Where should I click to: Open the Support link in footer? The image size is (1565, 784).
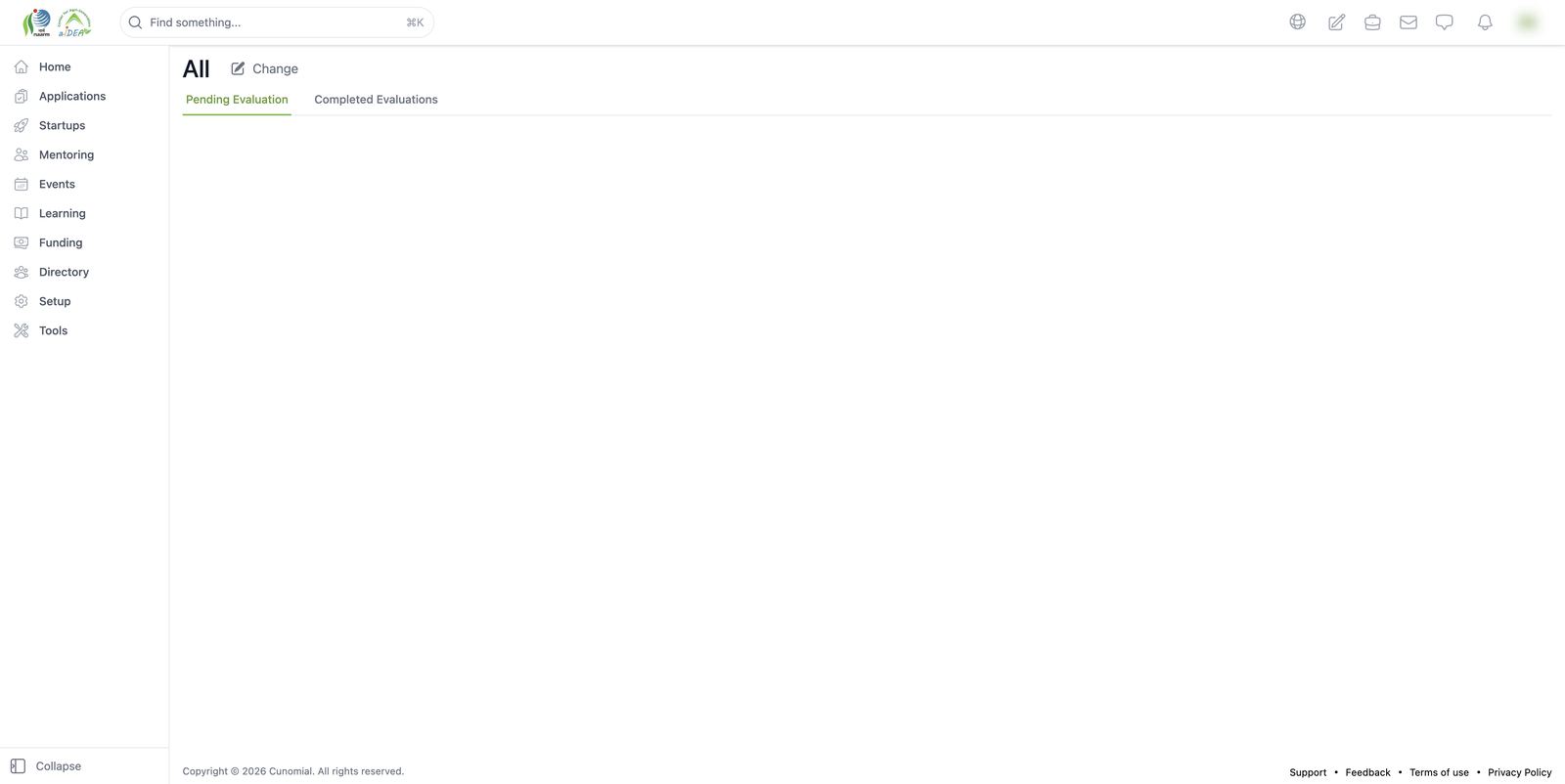pyautogui.click(x=1308, y=772)
